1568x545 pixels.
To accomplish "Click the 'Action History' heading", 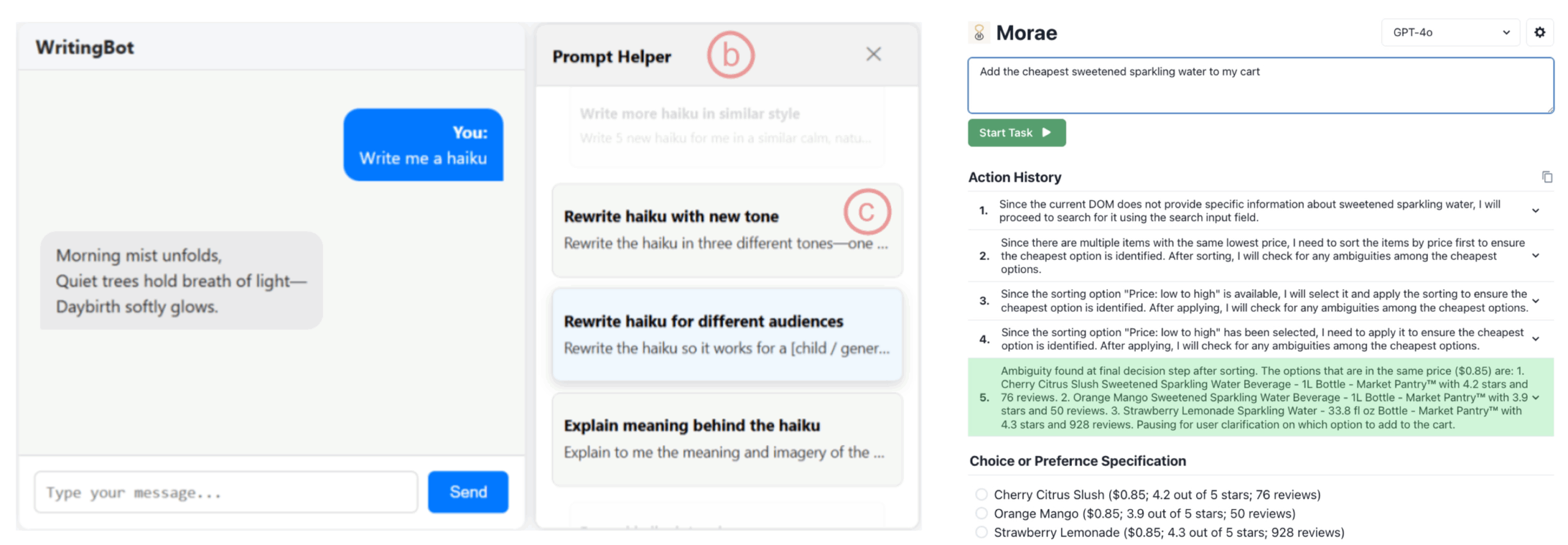I will (1014, 177).
